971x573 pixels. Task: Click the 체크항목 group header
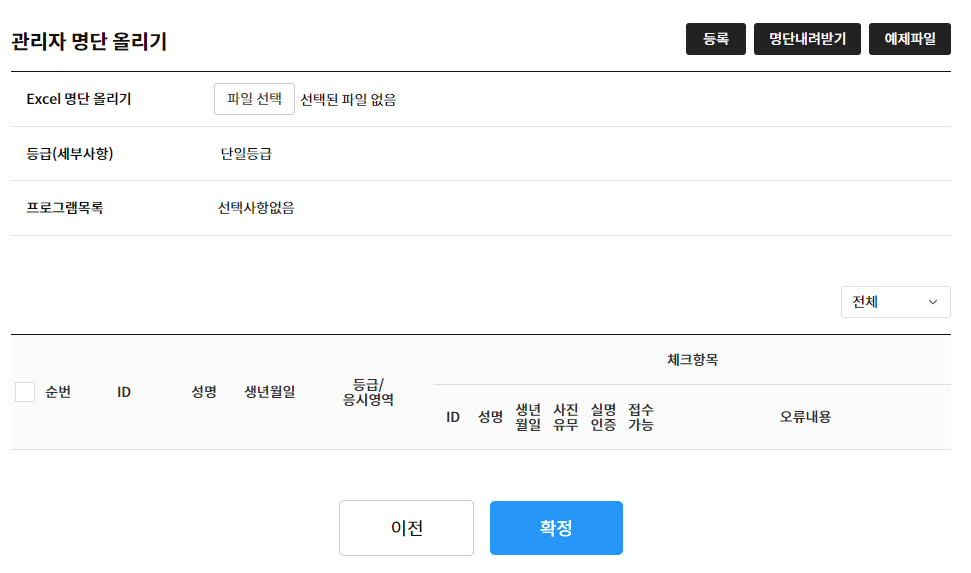(692, 360)
